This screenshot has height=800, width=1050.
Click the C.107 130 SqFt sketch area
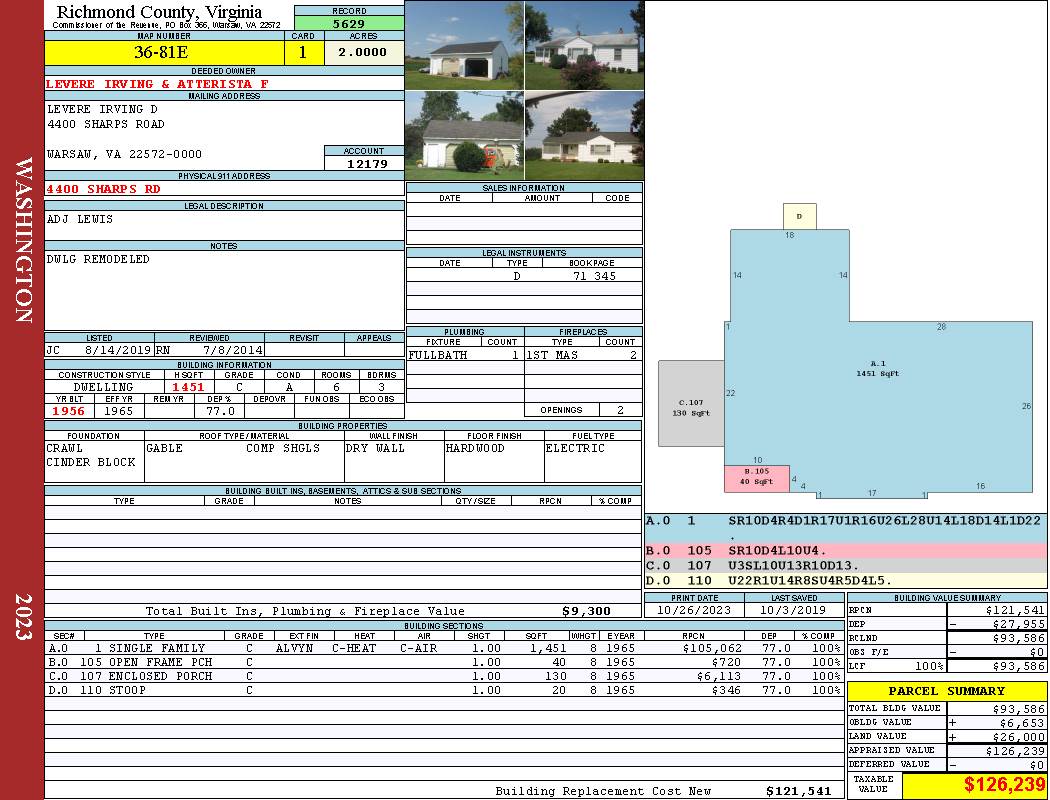690,404
